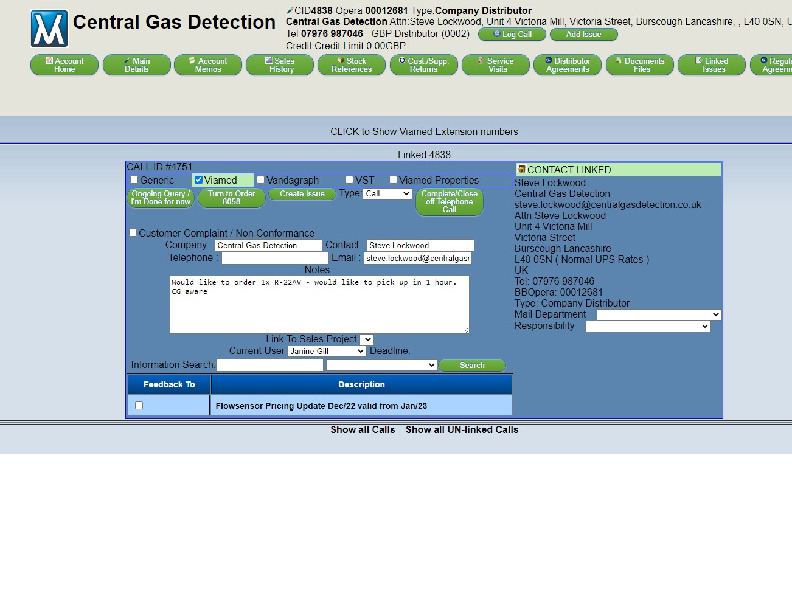This screenshot has width=792, height=612.
Task: Click the Contact Linked icon
Action: point(521,170)
